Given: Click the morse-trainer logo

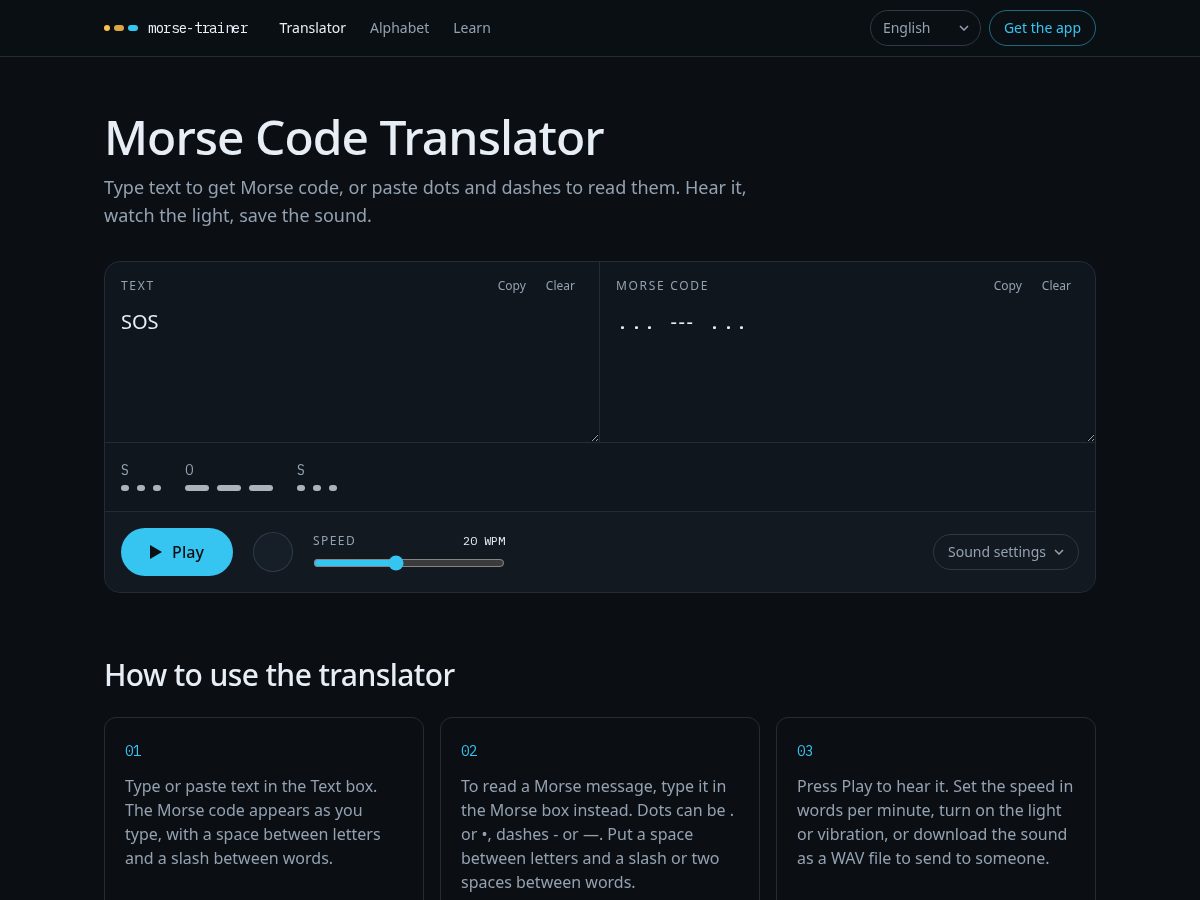Looking at the screenshot, I should 176,28.
